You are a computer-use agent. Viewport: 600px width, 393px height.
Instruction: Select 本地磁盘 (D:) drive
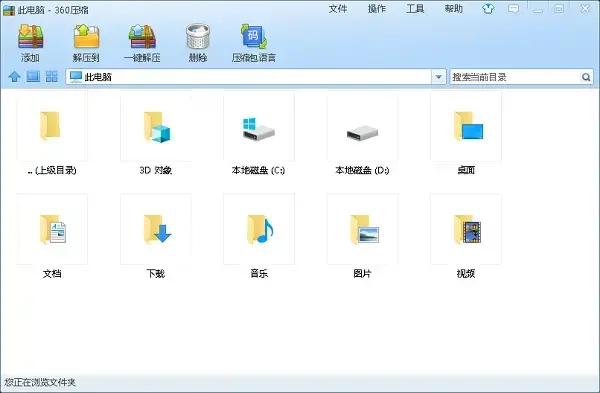pos(362,133)
